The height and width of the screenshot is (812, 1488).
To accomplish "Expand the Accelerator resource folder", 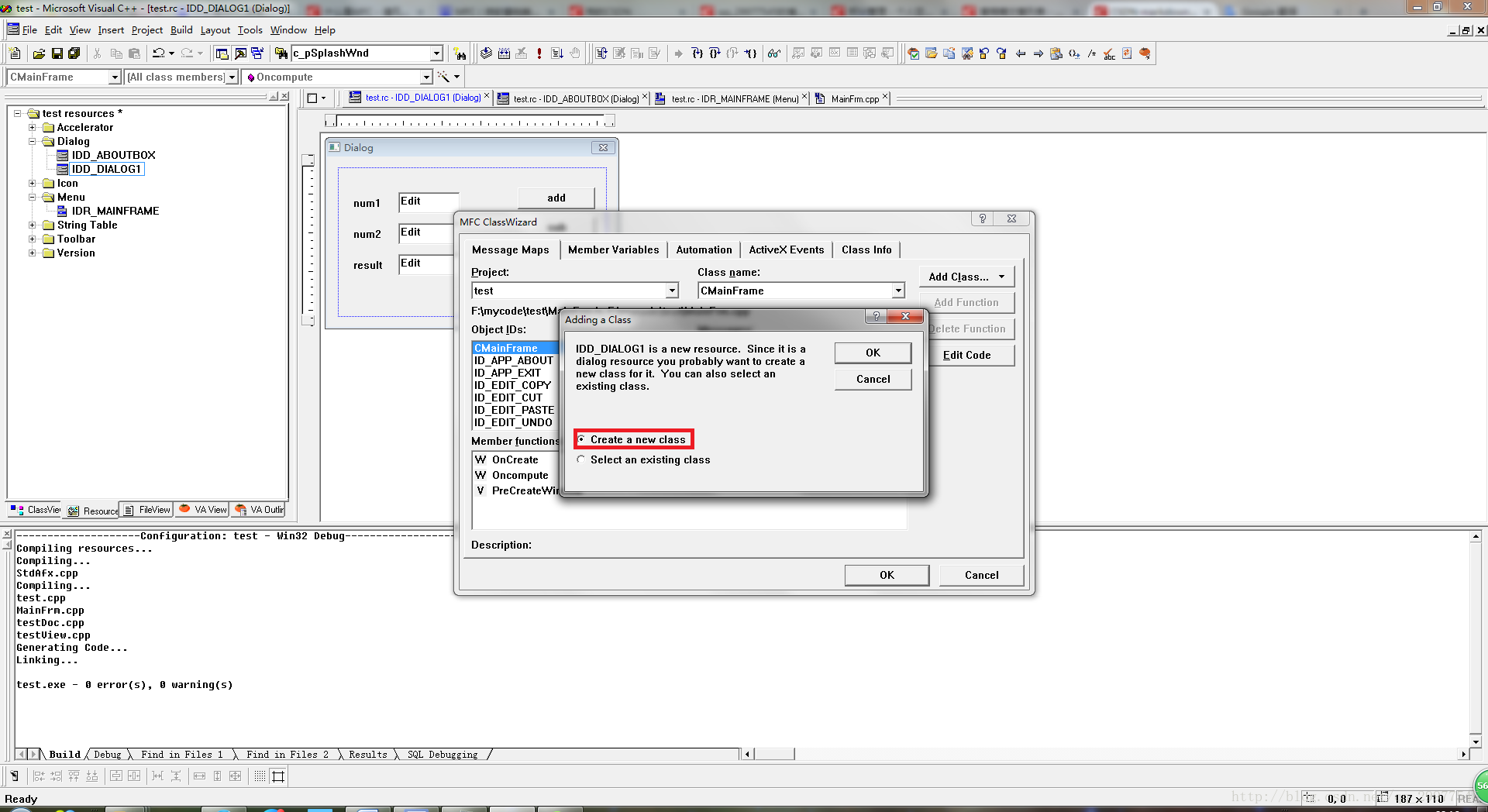I will 33,127.
